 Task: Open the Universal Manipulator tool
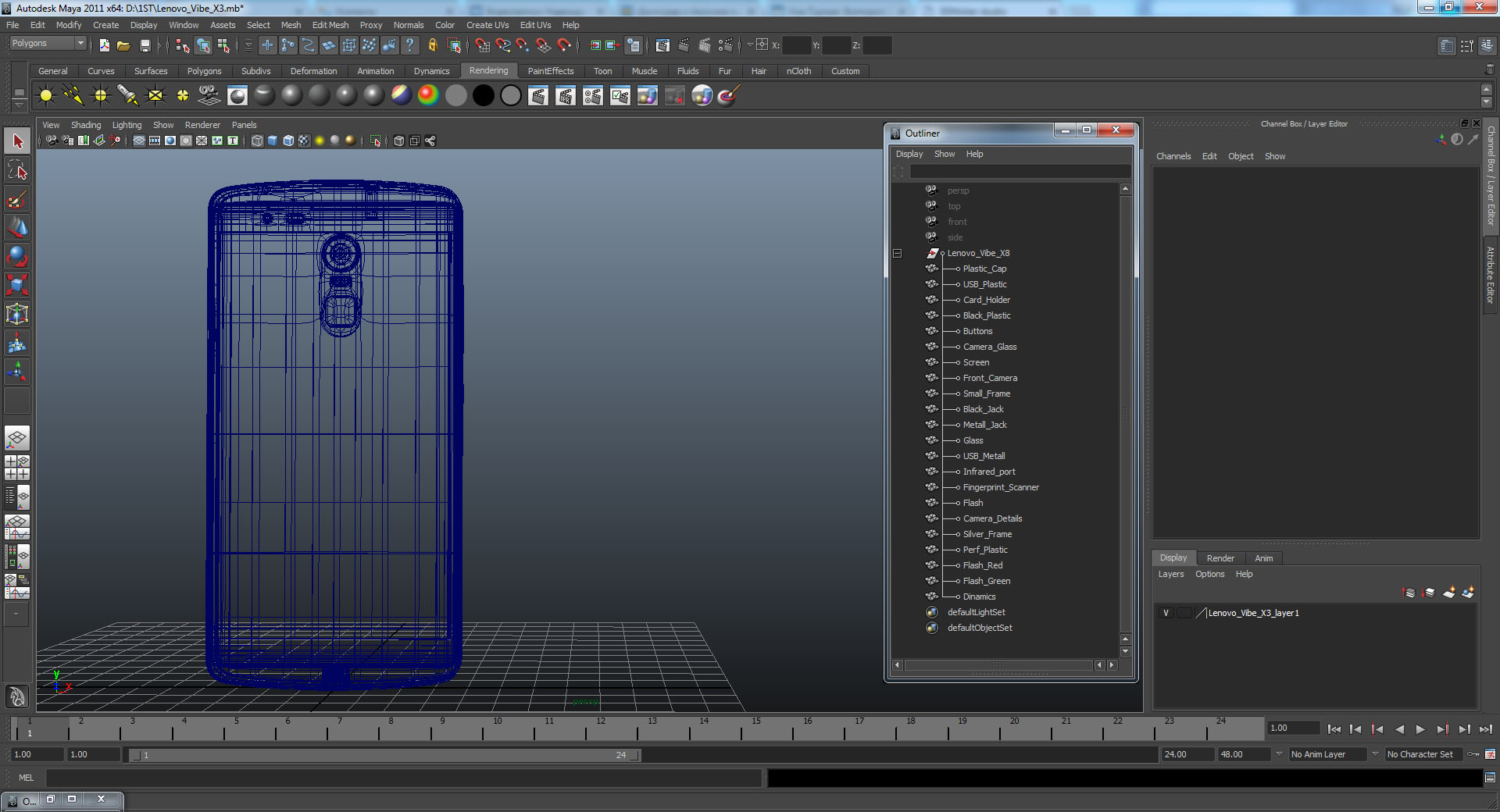pyautogui.click(x=17, y=314)
